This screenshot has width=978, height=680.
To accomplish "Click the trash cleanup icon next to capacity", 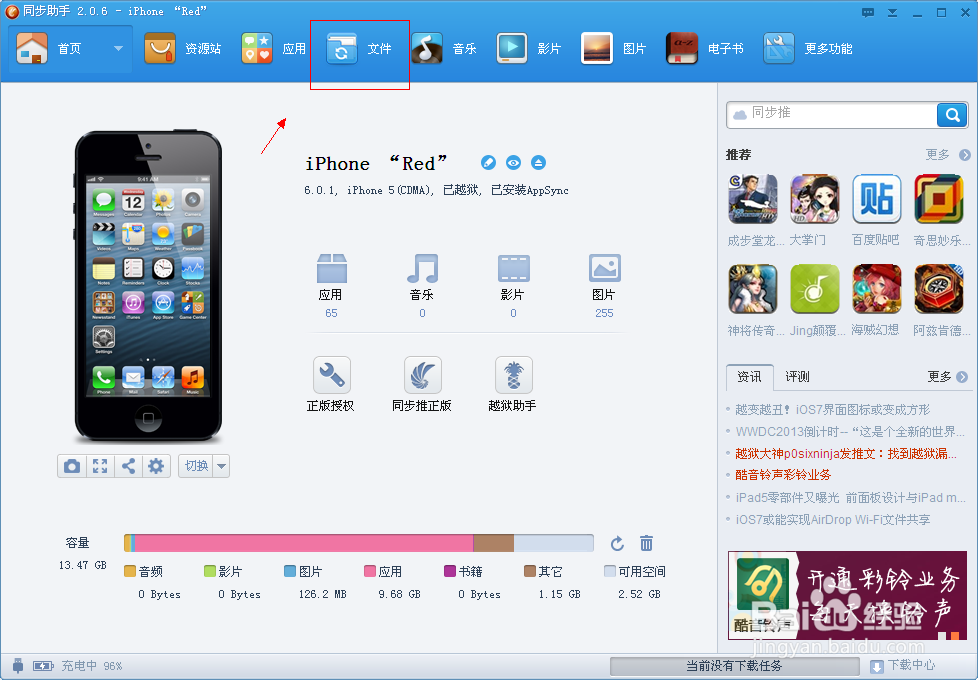I will tap(646, 543).
